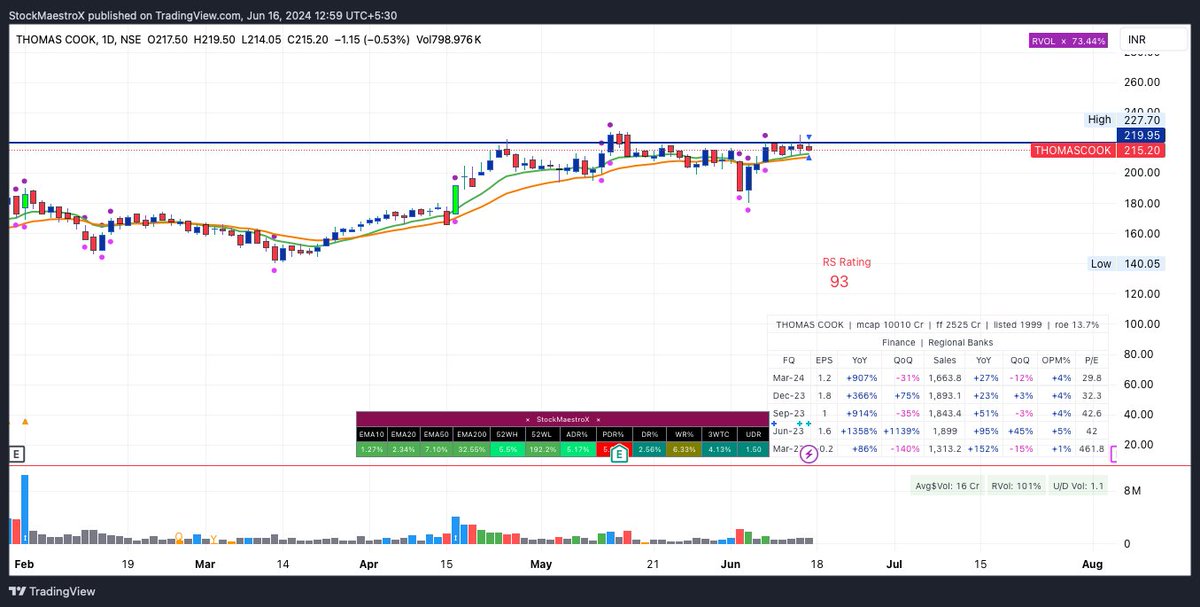Click the TradingView logo
Image resolution: width=1200 pixels, height=607 pixels.
point(53,591)
